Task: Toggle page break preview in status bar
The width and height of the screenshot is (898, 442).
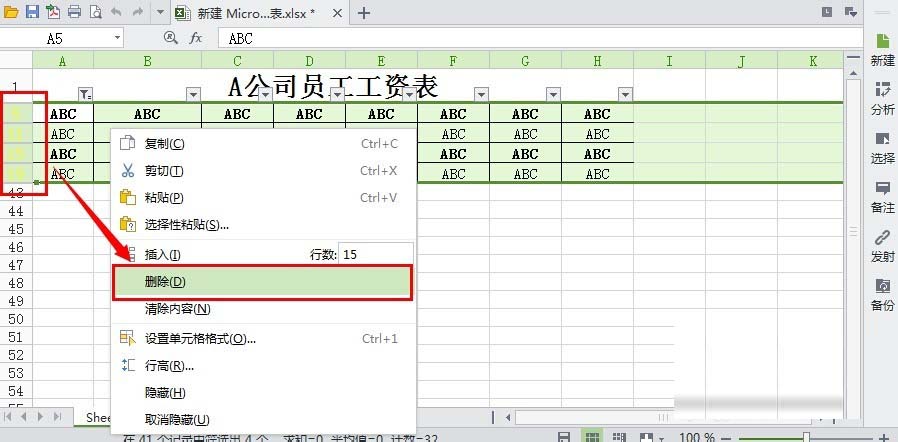Action: click(620, 437)
